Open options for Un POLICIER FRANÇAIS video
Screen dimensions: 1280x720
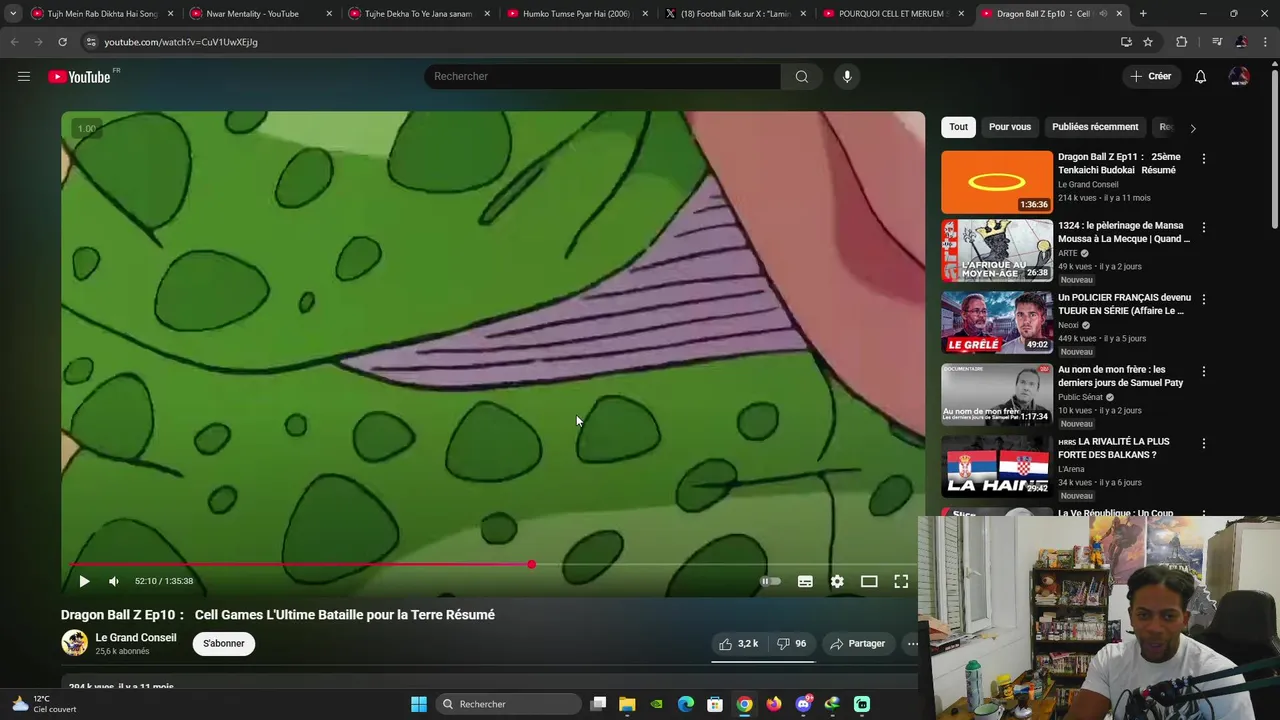pos(1204,299)
